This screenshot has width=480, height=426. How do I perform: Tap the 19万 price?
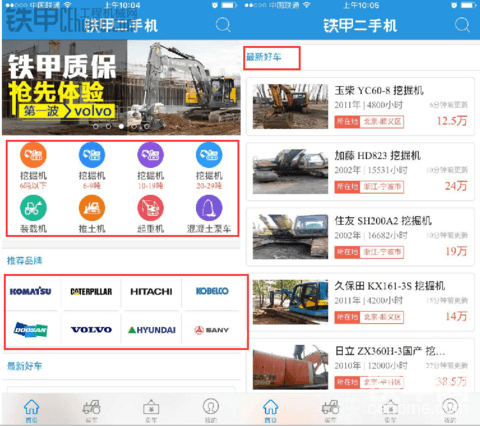pos(456,251)
